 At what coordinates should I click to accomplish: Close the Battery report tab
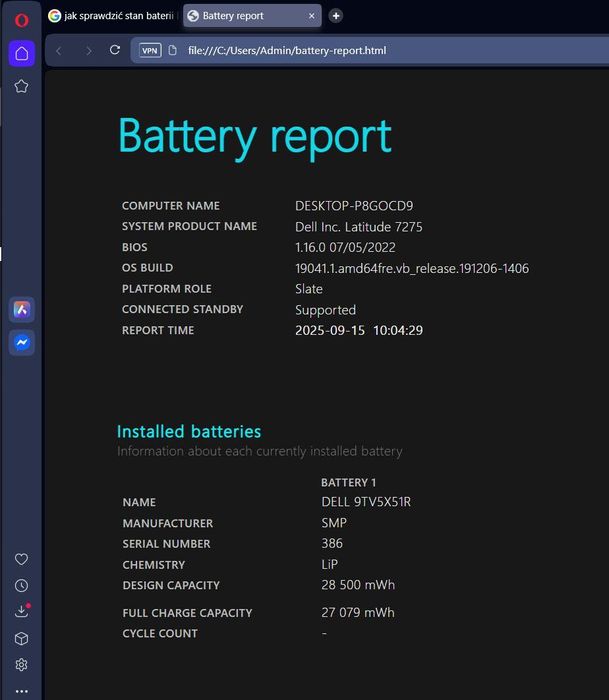pos(312,16)
